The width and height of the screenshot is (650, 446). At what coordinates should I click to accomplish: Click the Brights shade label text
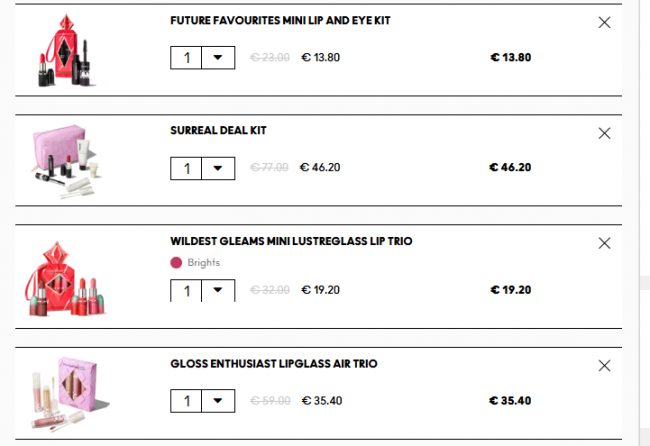click(203, 263)
